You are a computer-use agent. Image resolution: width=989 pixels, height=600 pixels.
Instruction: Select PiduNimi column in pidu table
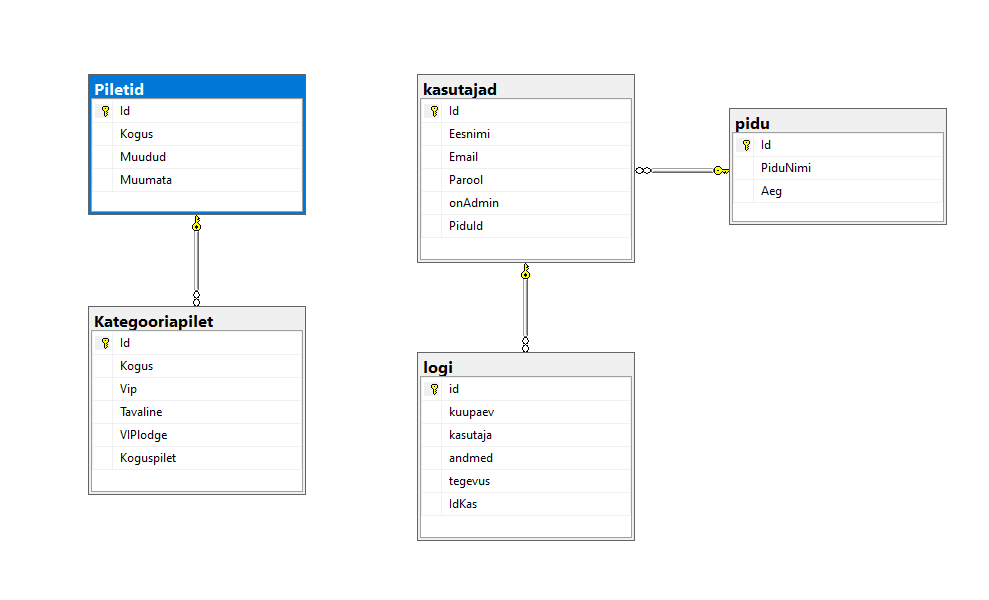(838, 168)
